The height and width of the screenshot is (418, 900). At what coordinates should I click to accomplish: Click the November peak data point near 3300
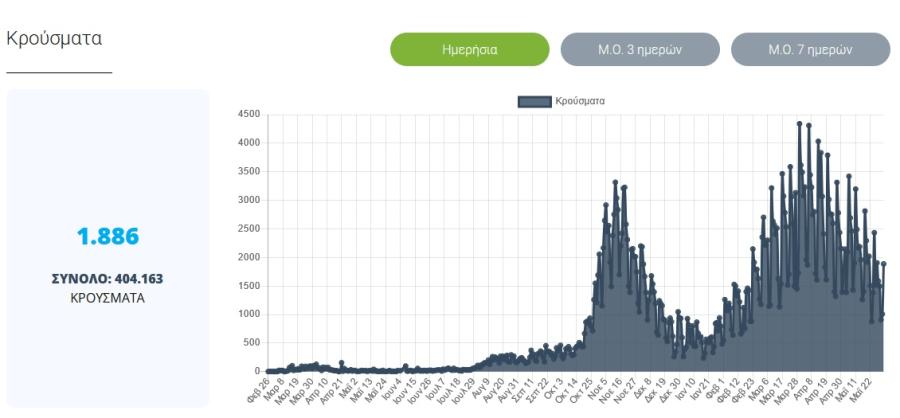(x=615, y=183)
